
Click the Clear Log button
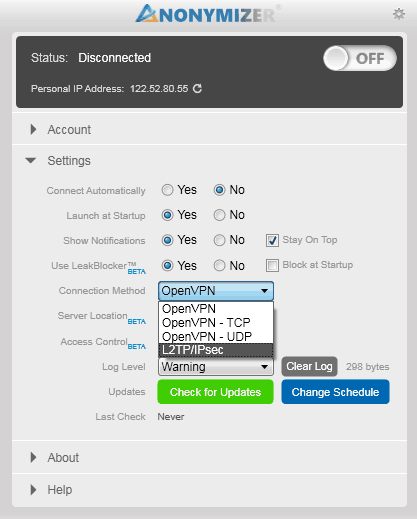[x=309, y=366]
